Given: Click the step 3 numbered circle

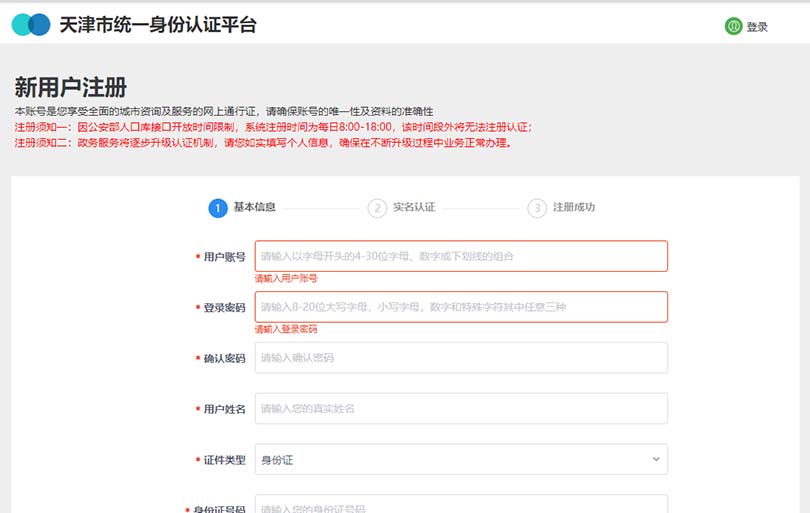Looking at the screenshot, I should pos(537,208).
